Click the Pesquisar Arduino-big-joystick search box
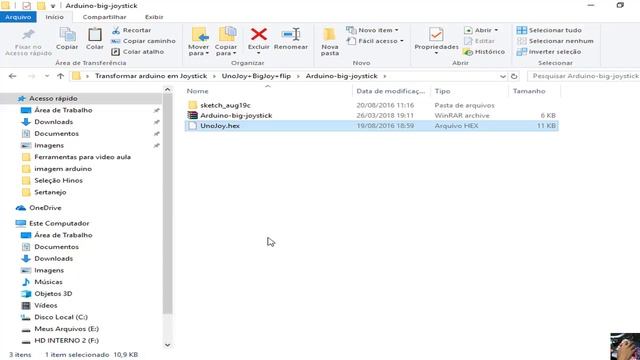The image size is (640, 360). point(584,76)
